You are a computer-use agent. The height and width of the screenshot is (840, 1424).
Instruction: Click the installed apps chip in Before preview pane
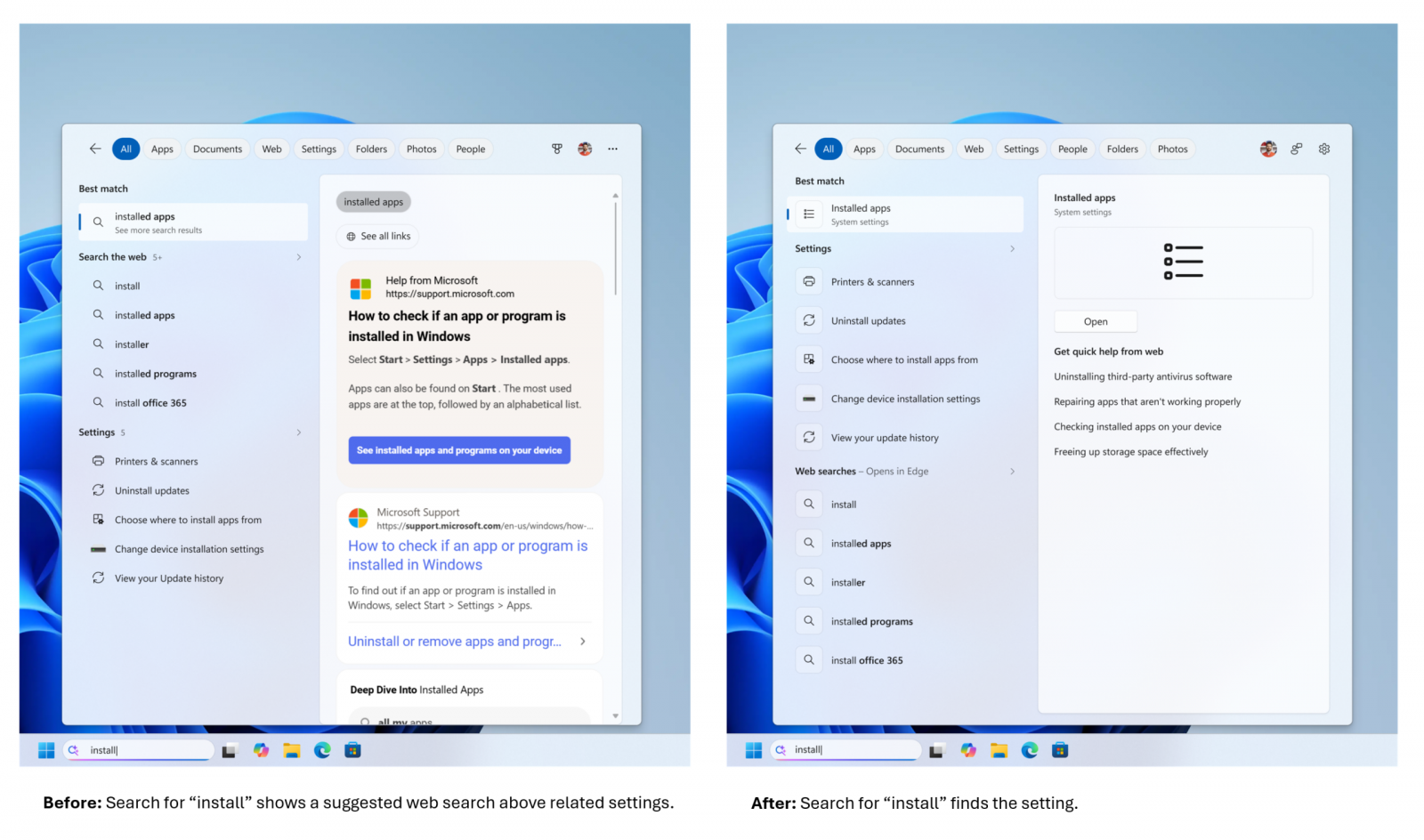point(374,202)
